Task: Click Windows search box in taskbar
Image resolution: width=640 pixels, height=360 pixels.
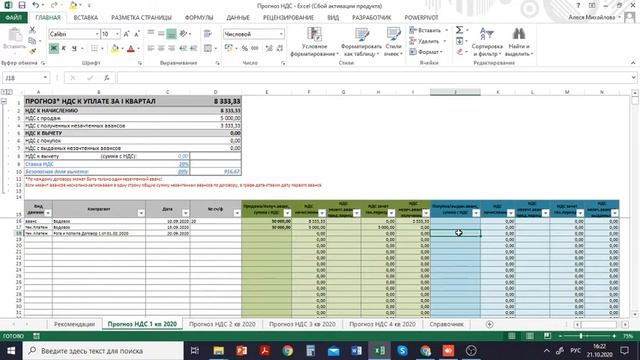Action: [x=103, y=351]
